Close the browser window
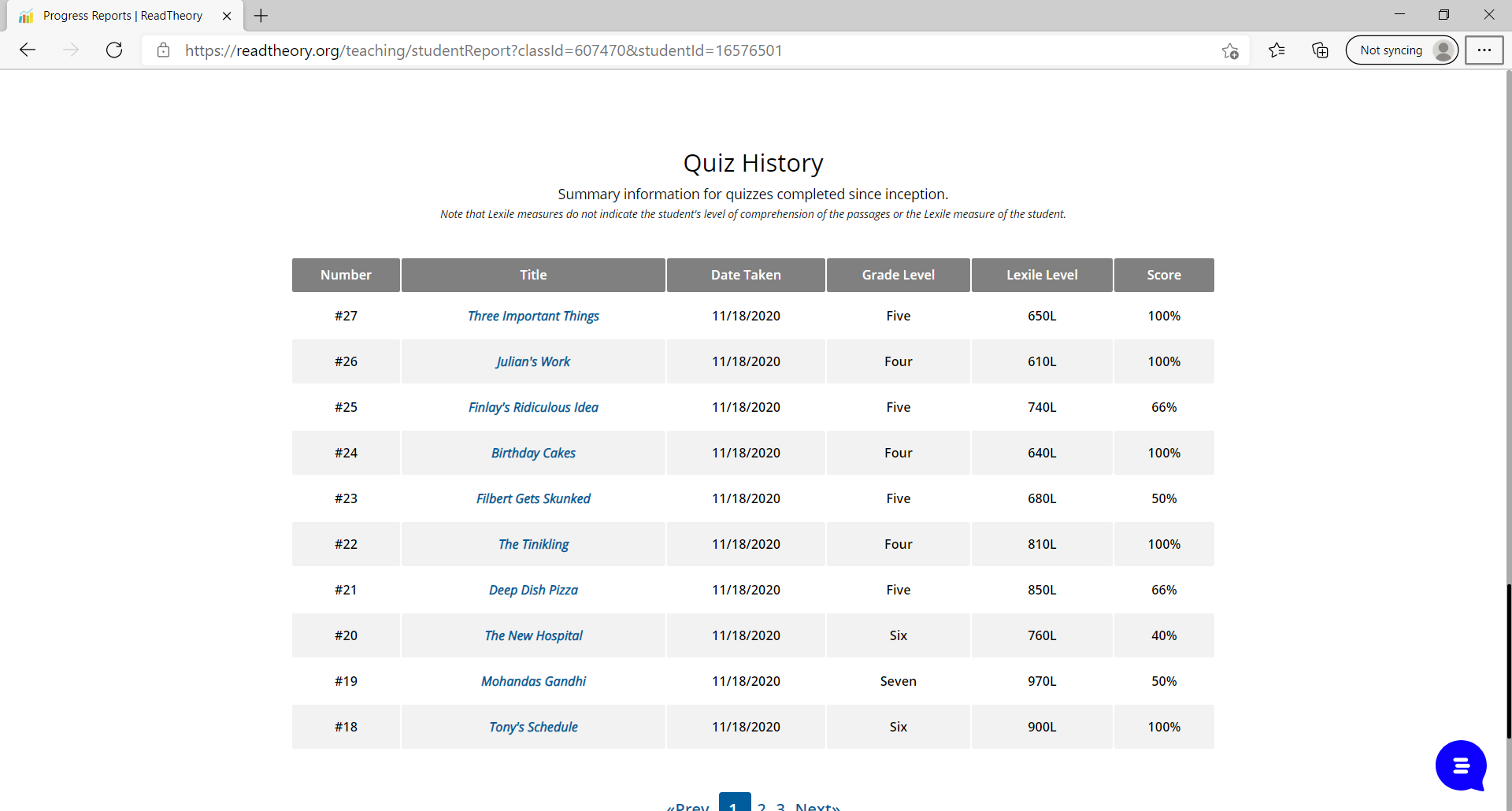1512x811 pixels. click(1488, 15)
